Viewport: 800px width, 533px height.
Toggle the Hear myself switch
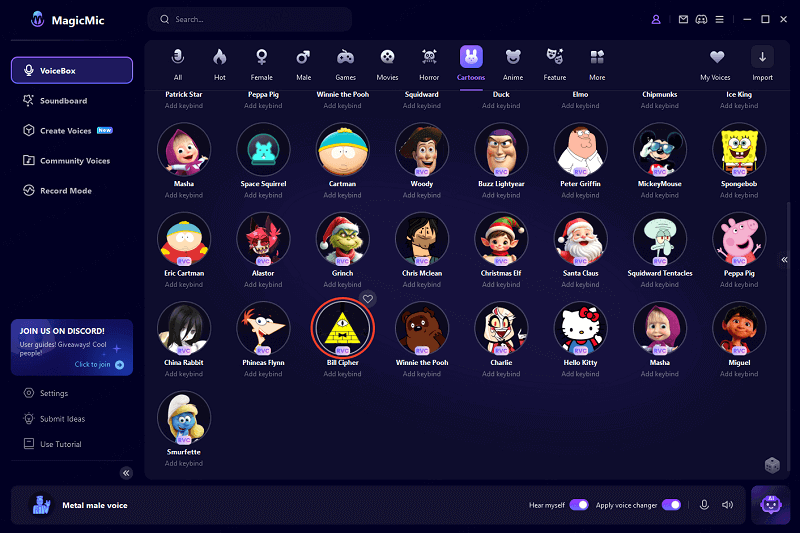(579, 505)
